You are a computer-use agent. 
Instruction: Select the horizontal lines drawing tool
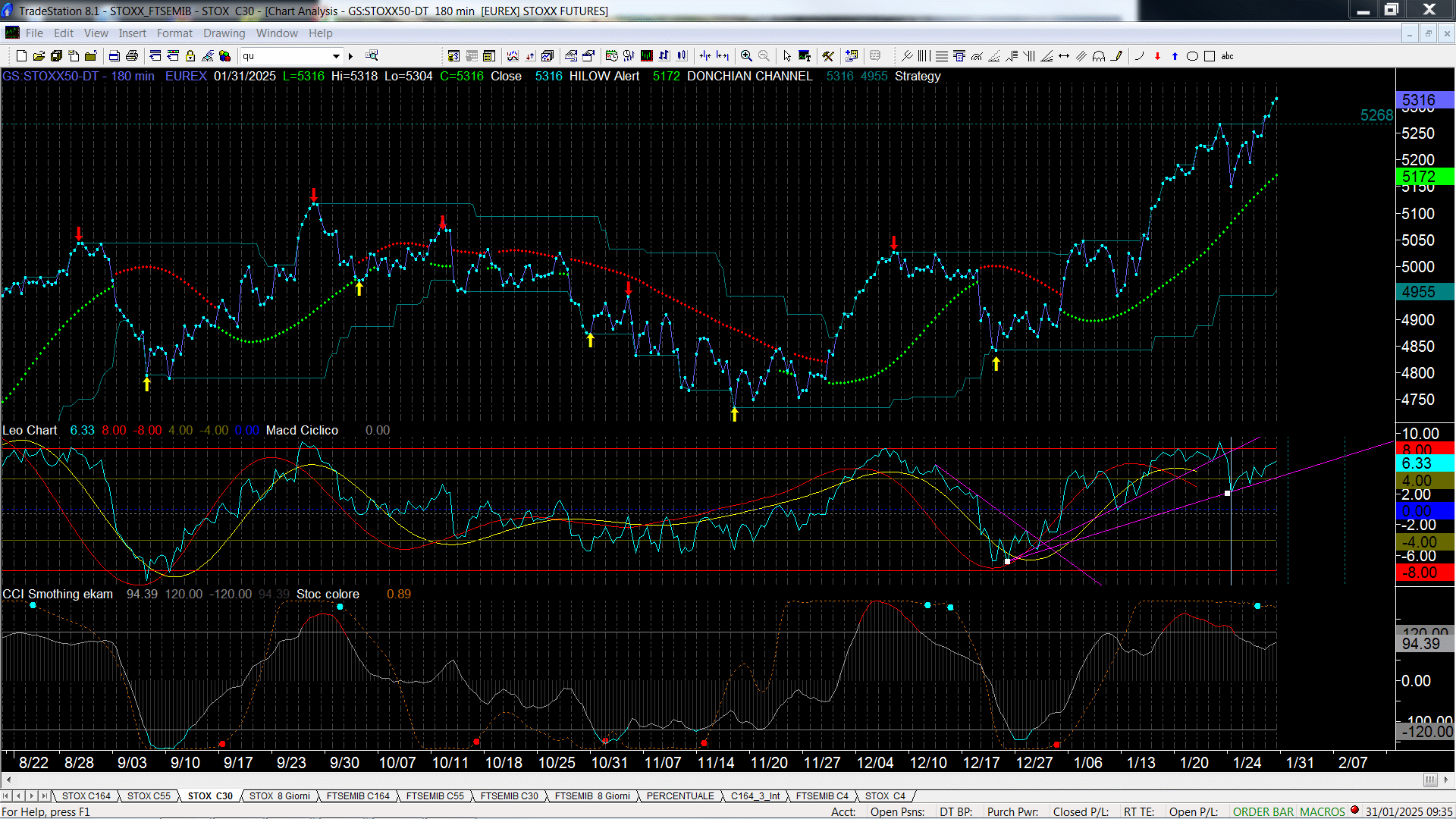941,56
